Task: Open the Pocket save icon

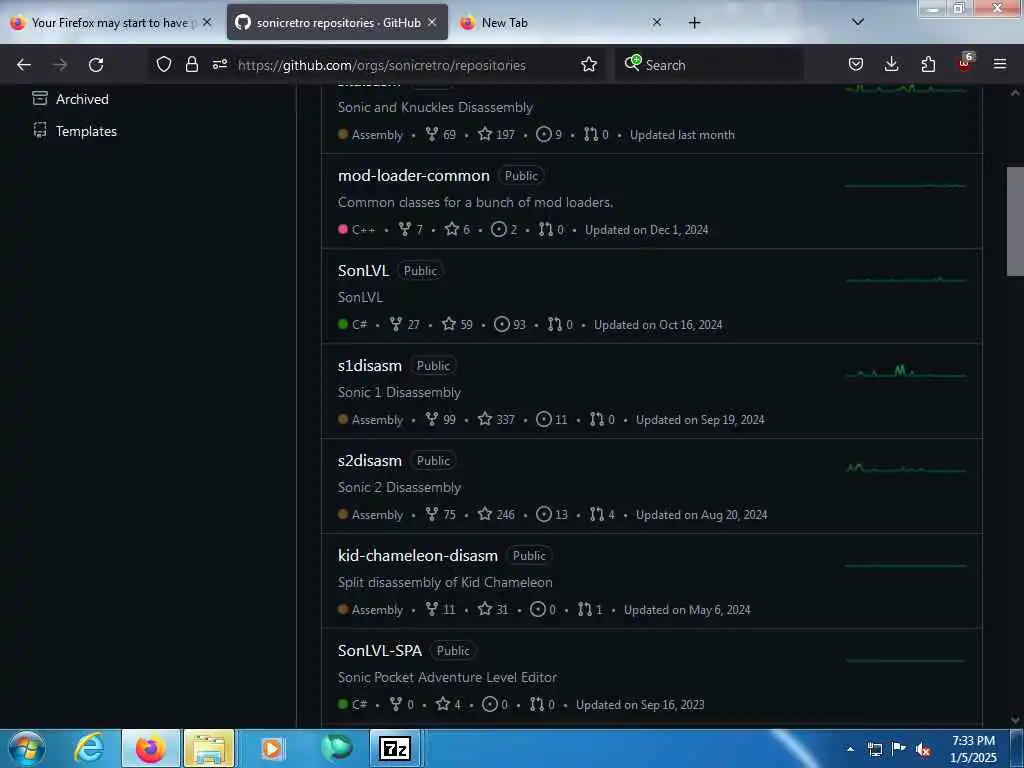Action: (856, 64)
